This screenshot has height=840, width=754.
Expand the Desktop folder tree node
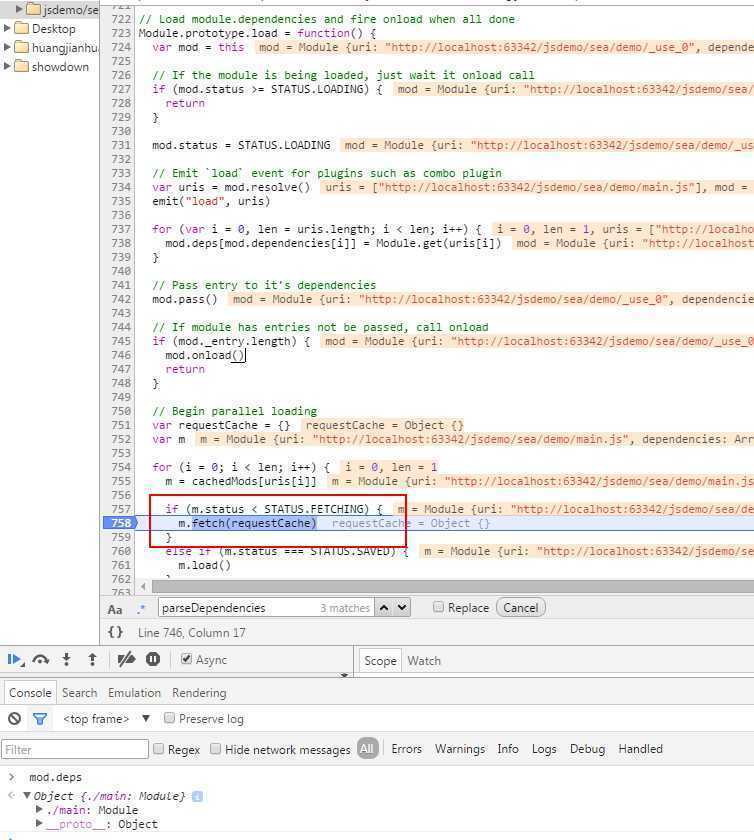point(7,28)
